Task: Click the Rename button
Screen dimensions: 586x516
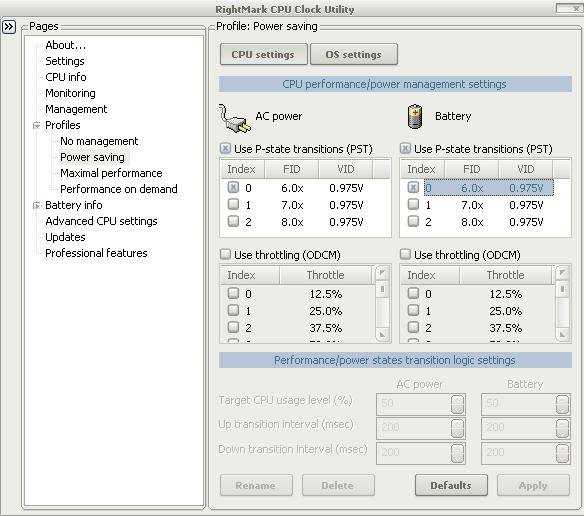Action: pyautogui.click(x=256, y=485)
